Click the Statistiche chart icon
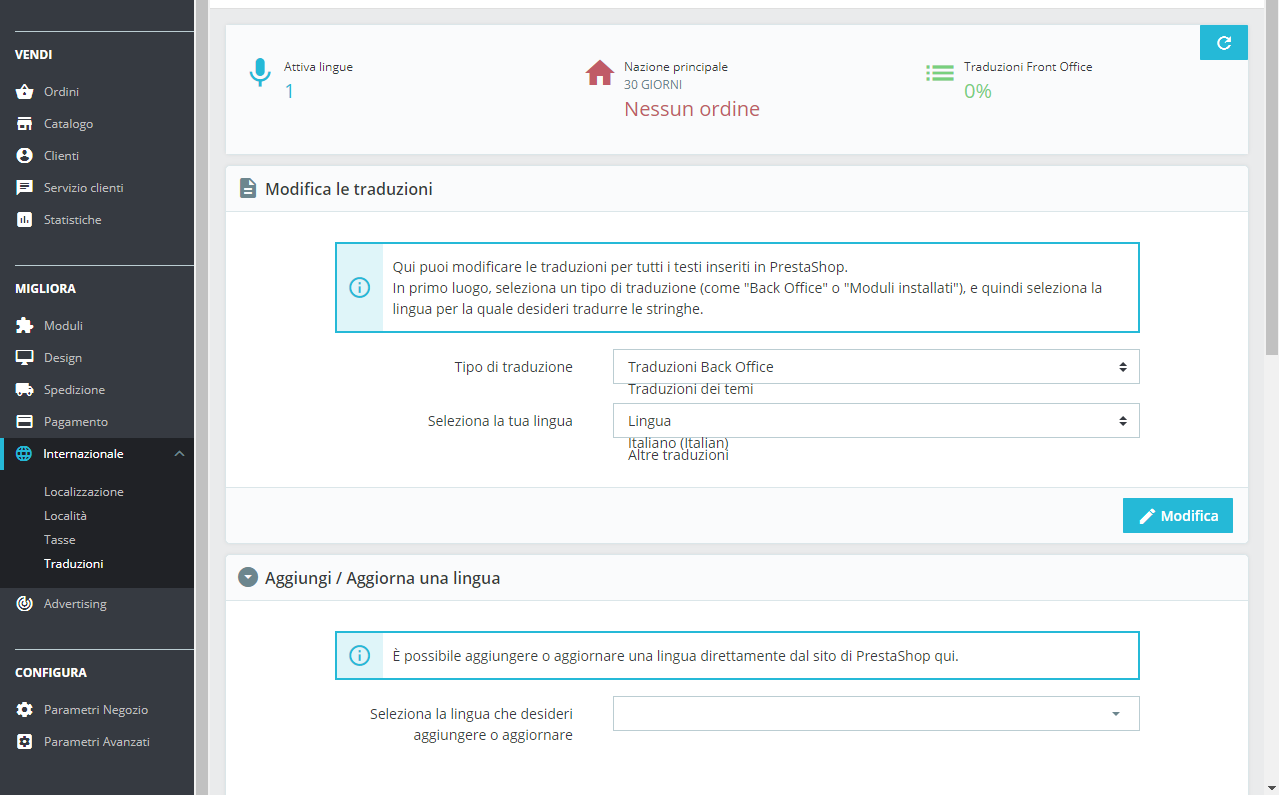 25,220
